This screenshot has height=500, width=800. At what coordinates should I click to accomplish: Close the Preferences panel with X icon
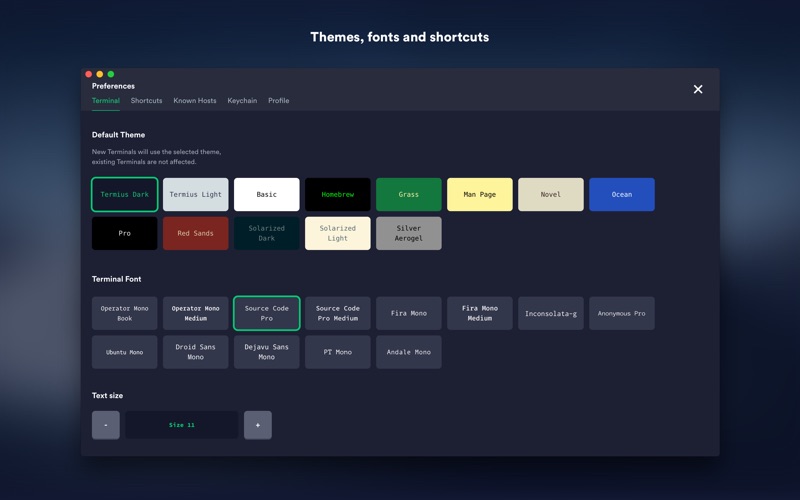698,89
